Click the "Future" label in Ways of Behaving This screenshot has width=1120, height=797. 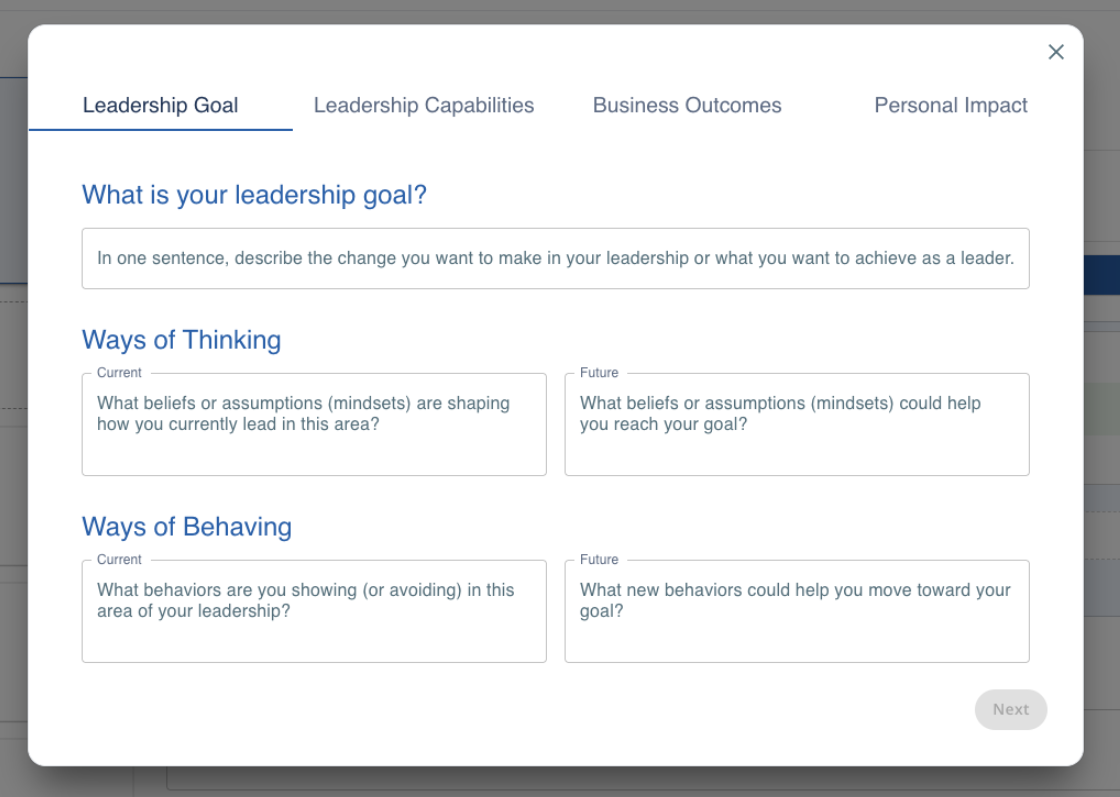pos(599,560)
